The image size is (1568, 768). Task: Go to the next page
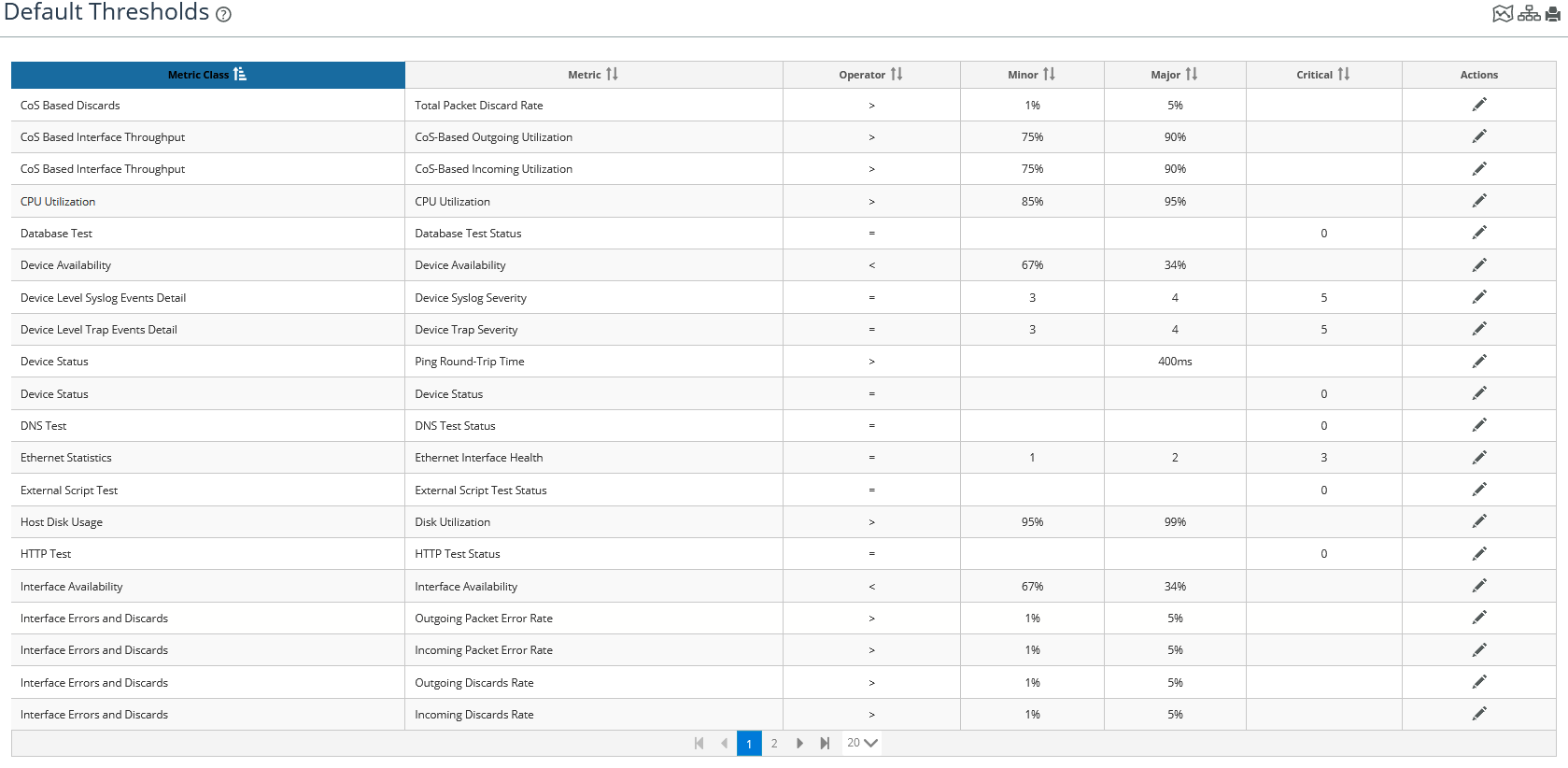pos(799,744)
